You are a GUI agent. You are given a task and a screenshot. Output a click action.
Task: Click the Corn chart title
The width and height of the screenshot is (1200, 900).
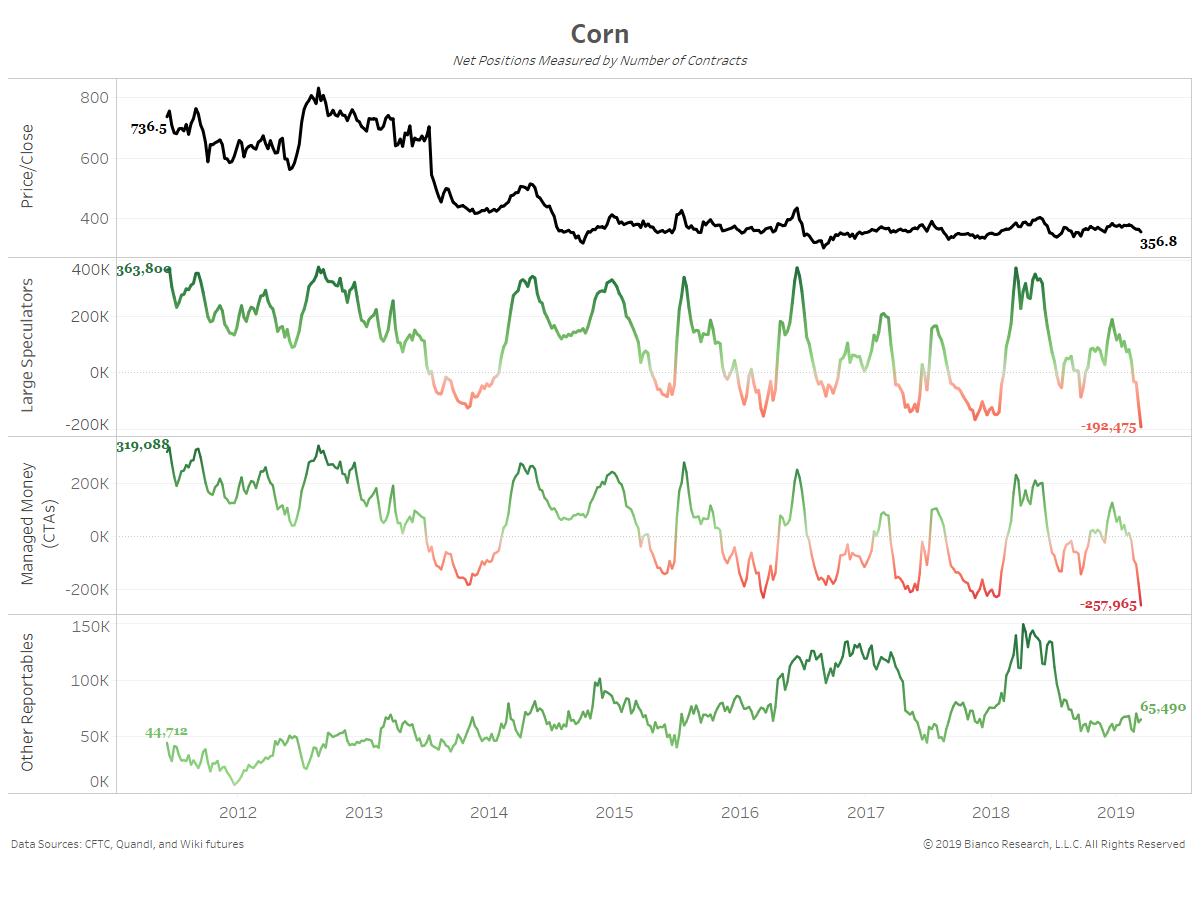(600, 33)
